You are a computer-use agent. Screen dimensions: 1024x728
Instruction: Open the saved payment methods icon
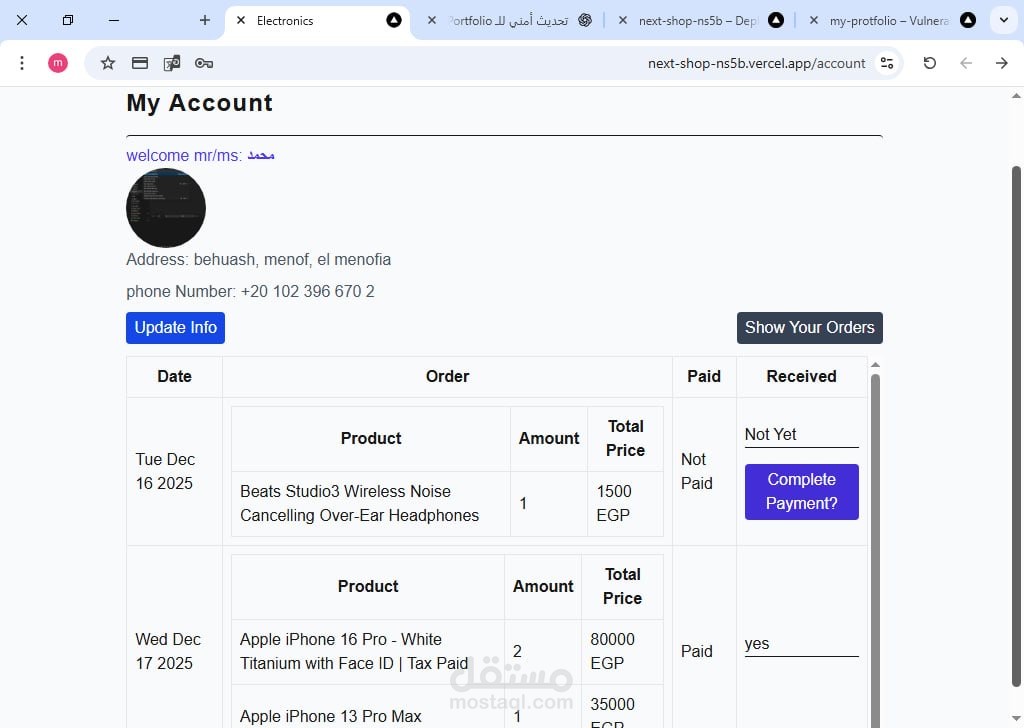coord(140,63)
